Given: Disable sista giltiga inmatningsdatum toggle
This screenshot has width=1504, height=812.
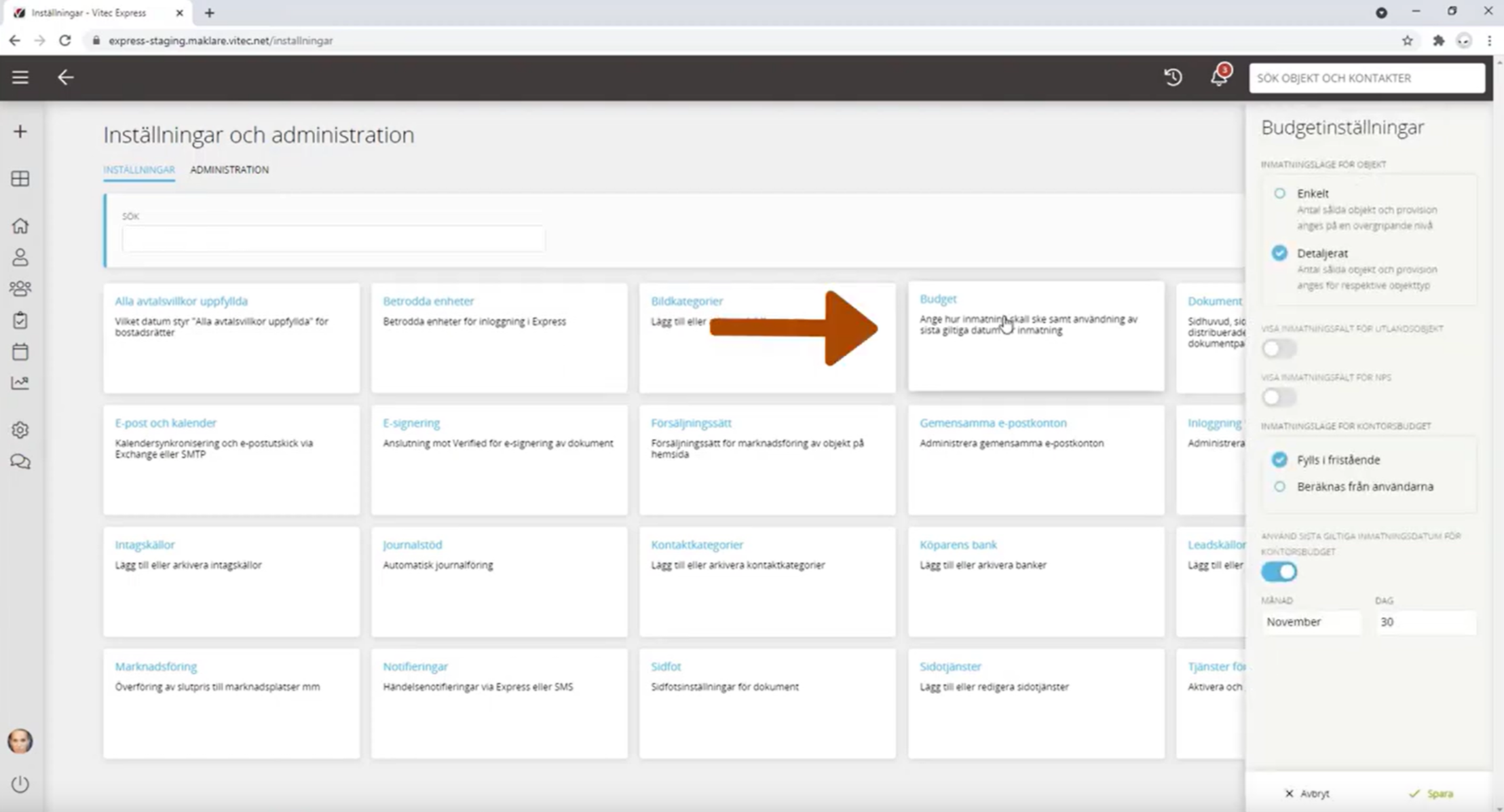Looking at the screenshot, I should coord(1278,572).
